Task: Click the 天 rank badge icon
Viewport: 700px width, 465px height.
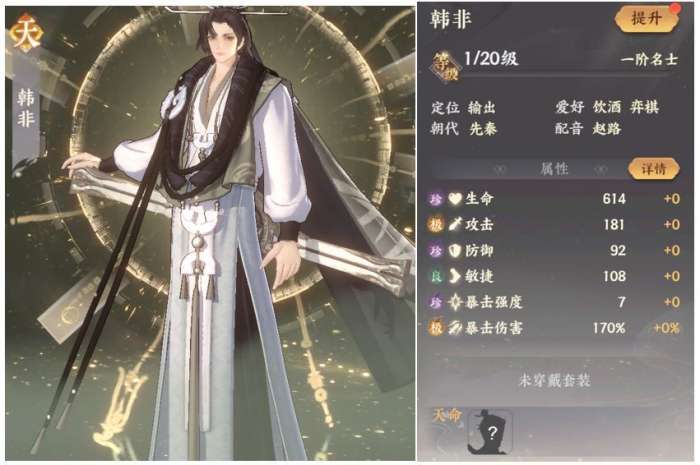Action: (25, 33)
